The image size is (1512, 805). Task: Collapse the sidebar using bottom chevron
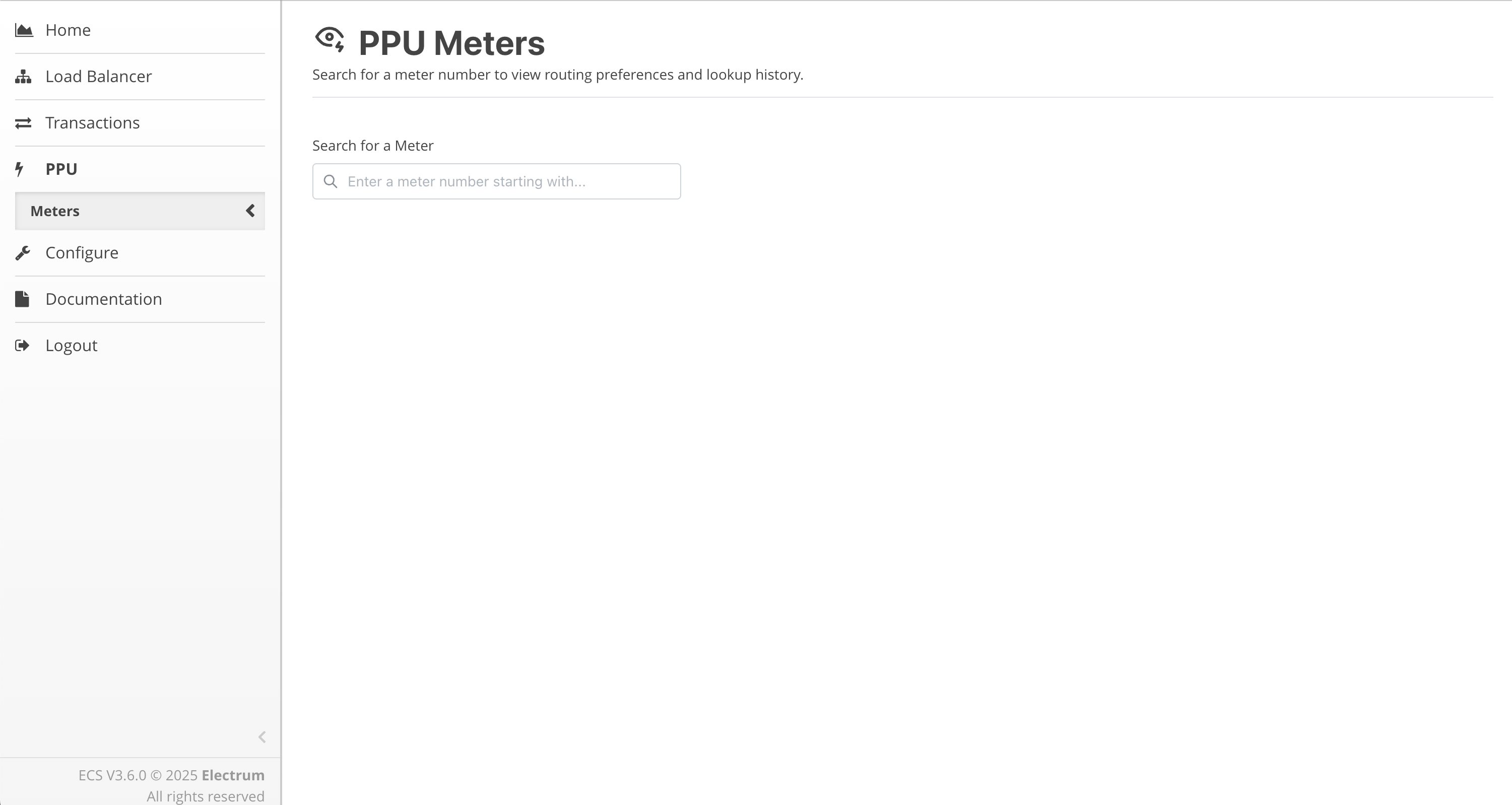(x=262, y=737)
